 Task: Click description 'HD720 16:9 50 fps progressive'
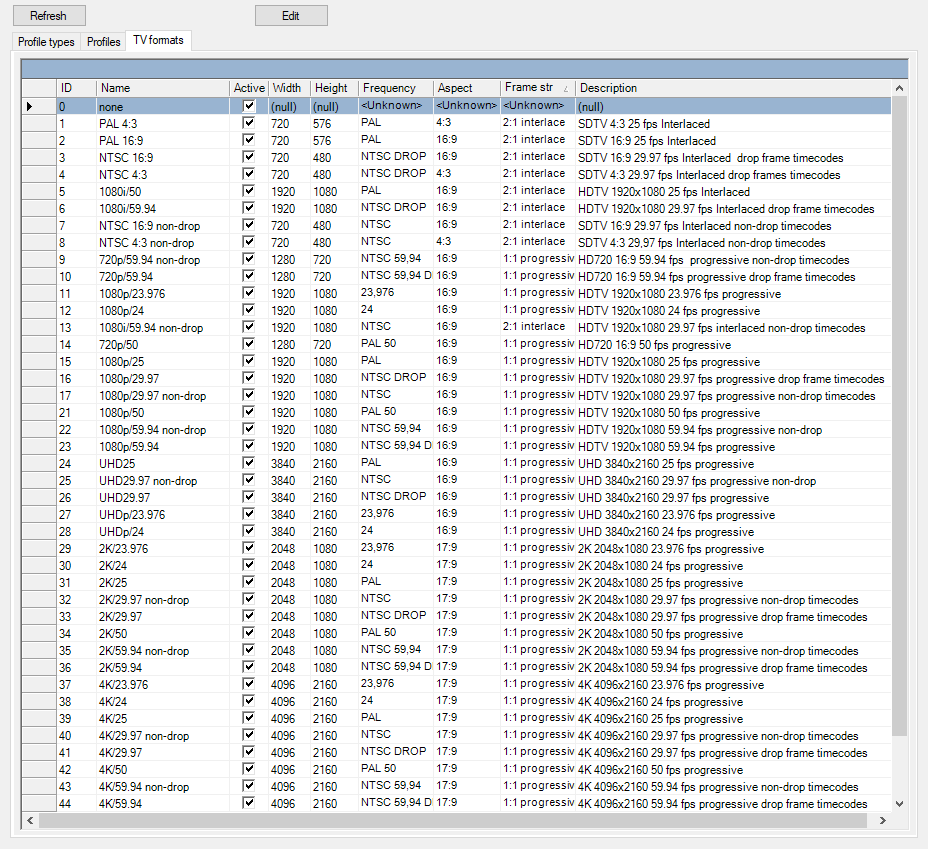[x=733, y=344]
